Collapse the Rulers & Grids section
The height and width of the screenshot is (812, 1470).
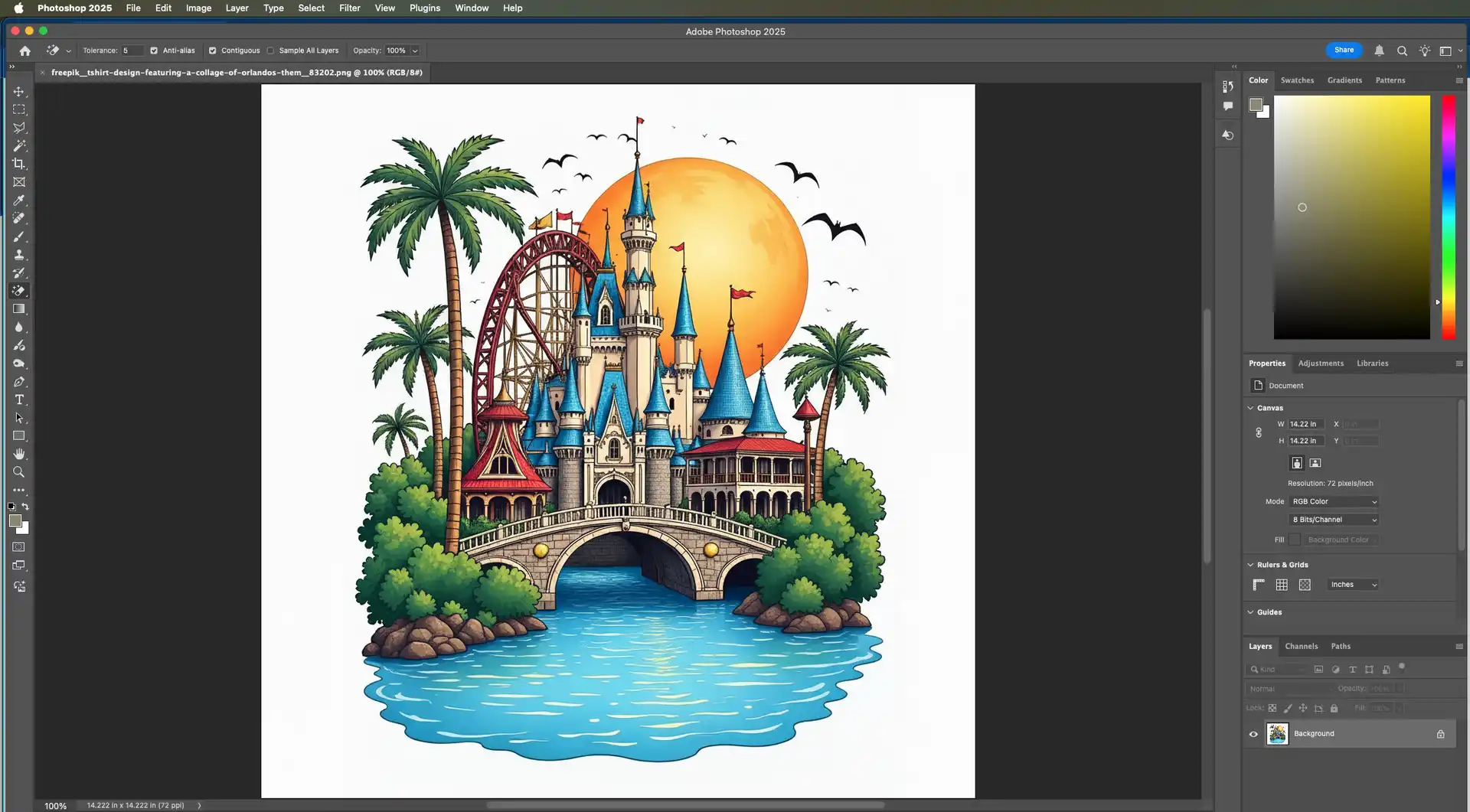tap(1251, 565)
